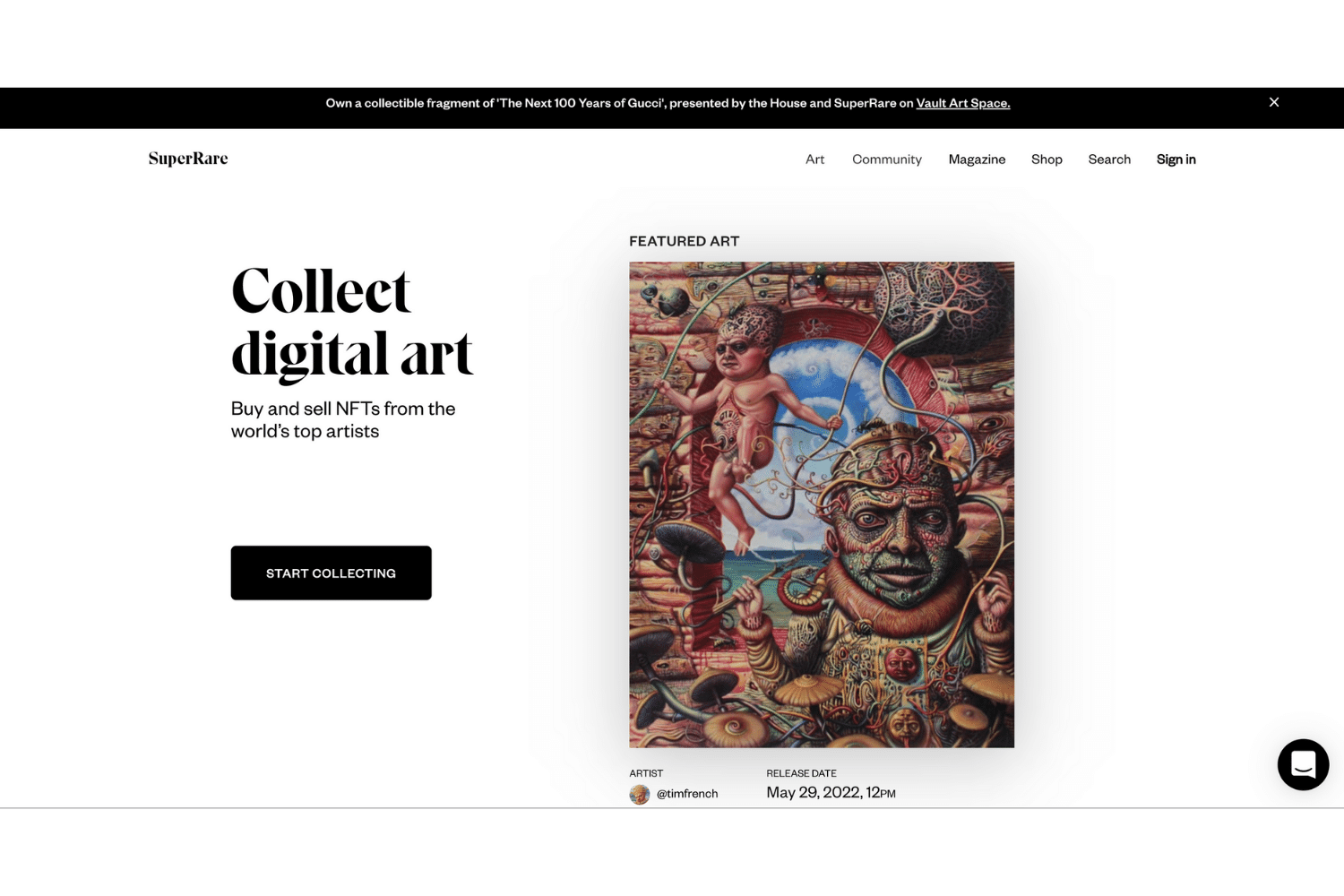
Task: Click the FEATURED ART heading
Action: tap(684, 241)
